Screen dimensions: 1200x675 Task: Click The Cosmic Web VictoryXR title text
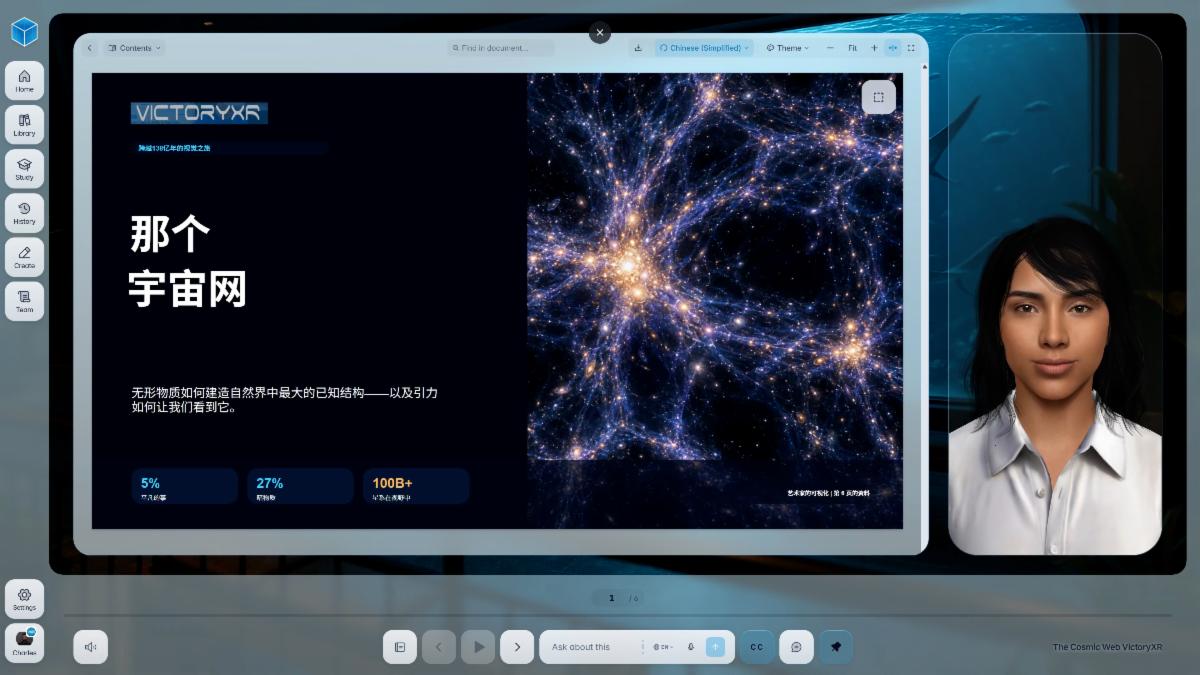click(x=1107, y=647)
